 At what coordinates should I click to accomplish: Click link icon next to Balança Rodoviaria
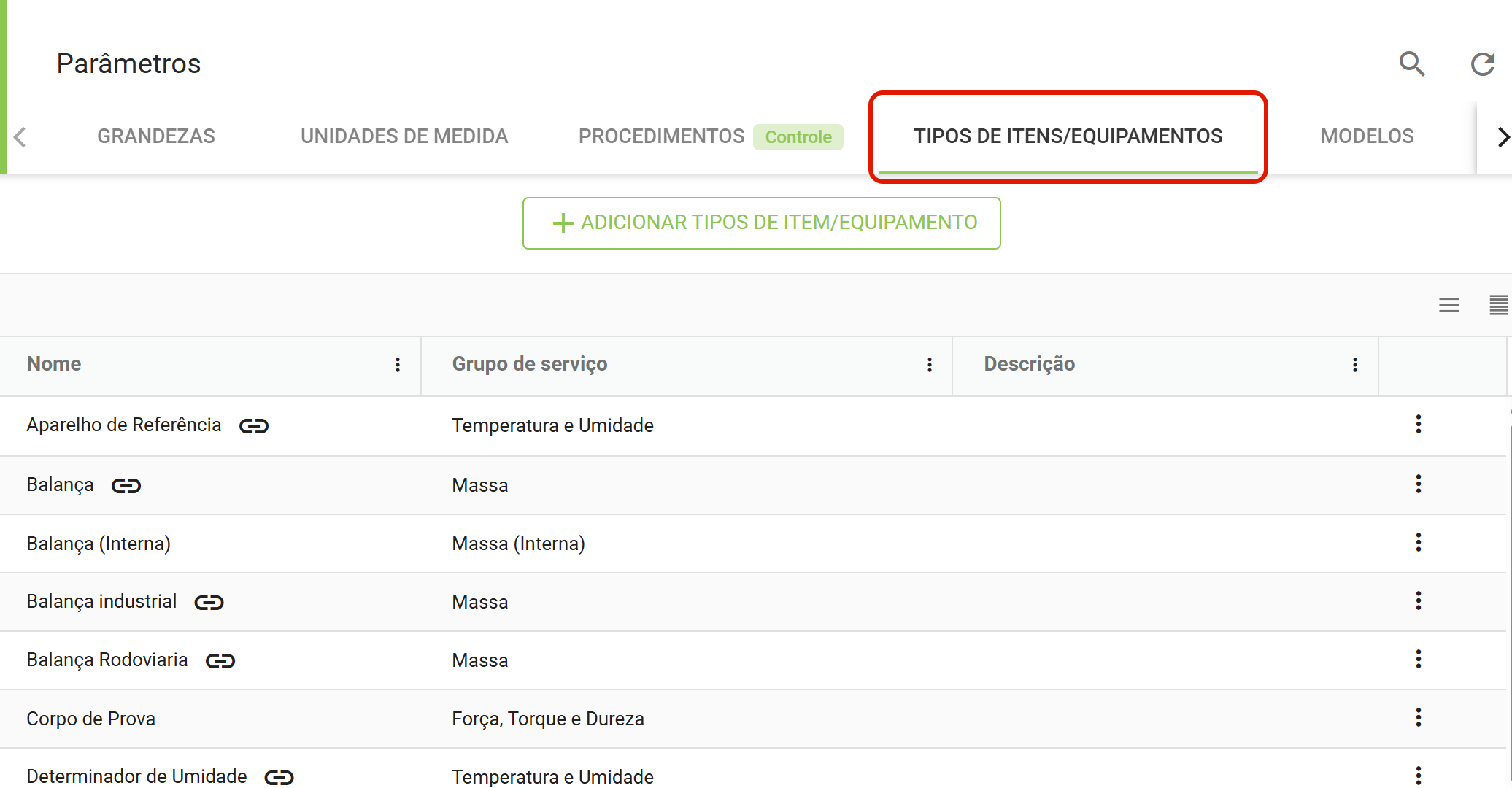point(220,661)
